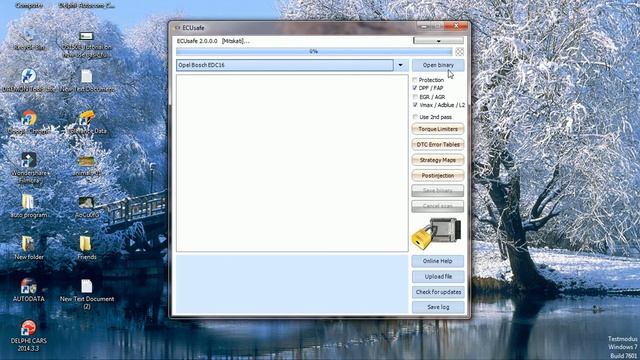640x360 pixels.
Task: Click inside the empty results list area
Action: coord(292,163)
